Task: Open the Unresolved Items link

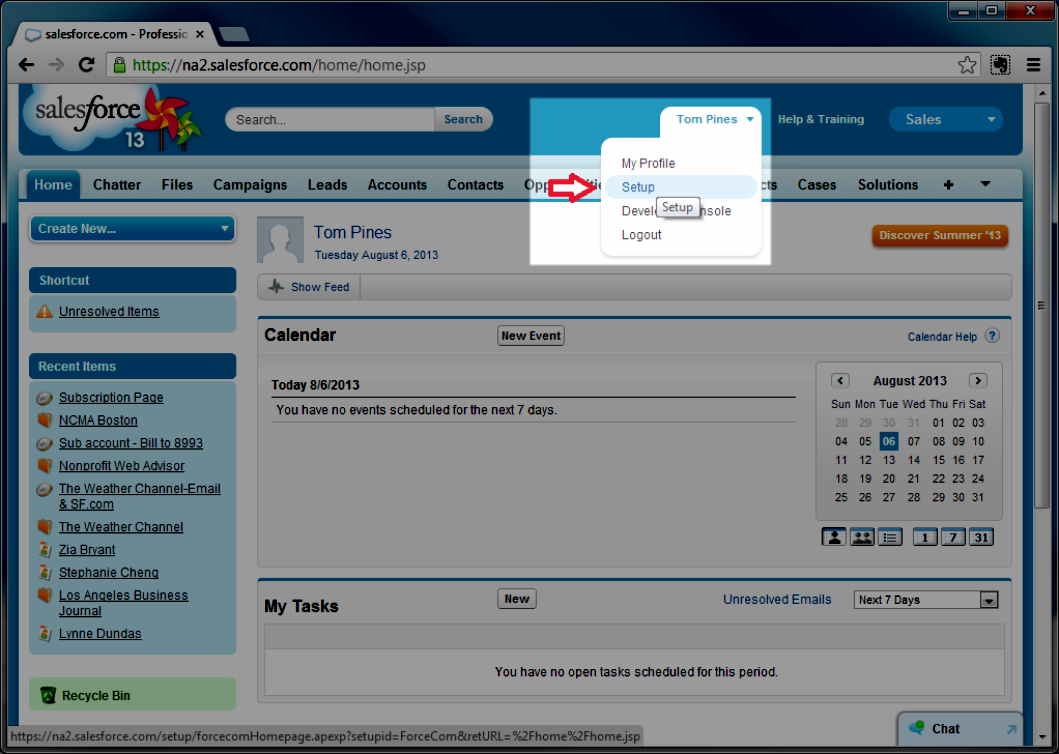Action: tap(109, 311)
